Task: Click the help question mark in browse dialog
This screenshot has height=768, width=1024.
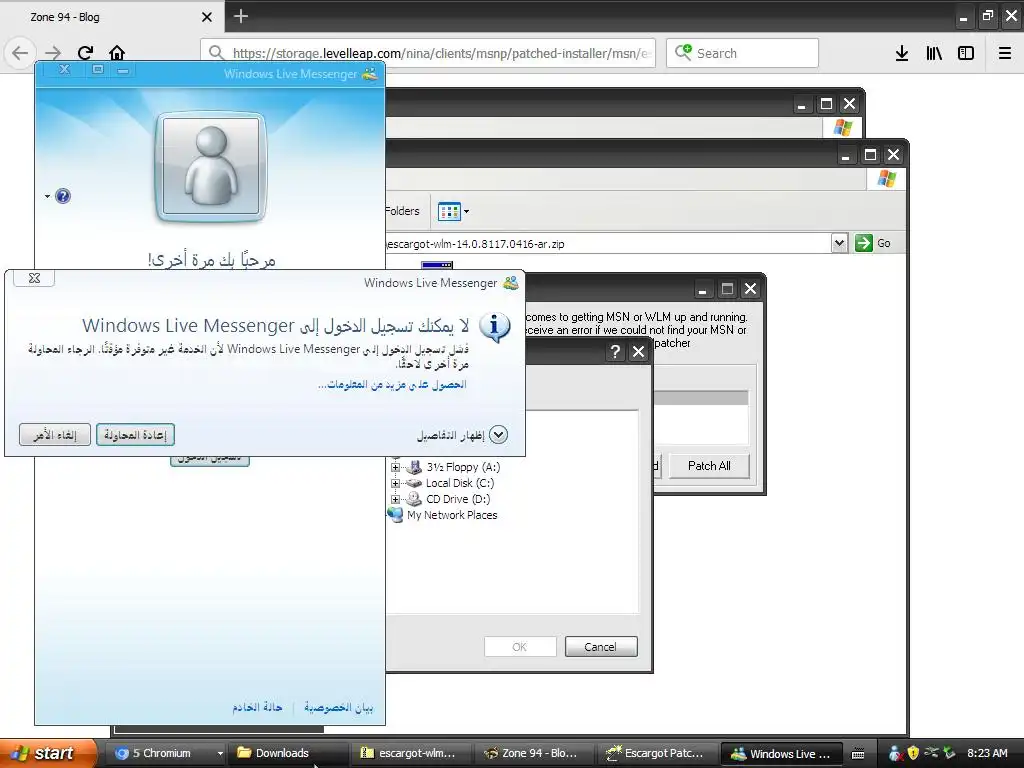Action: click(x=615, y=352)
